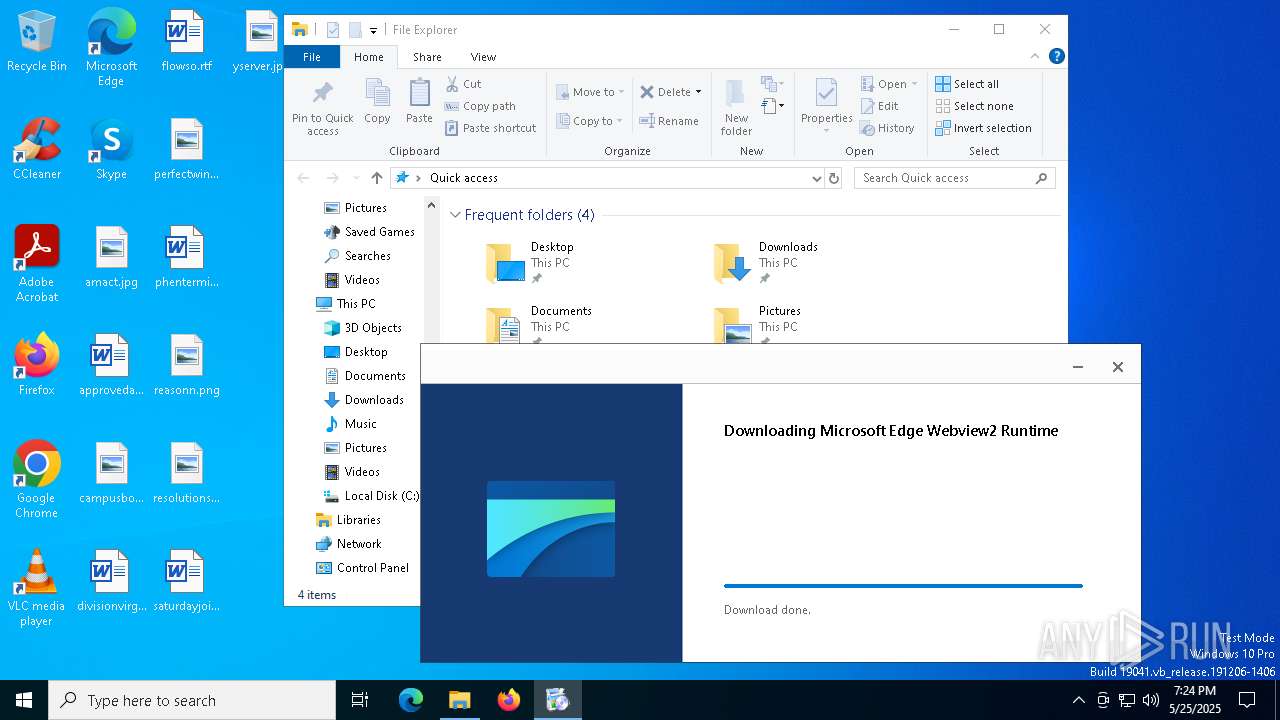The height and width of the screenshot is (720, 1280).
Task: Click the Select none item
Action: coord(974,106)
